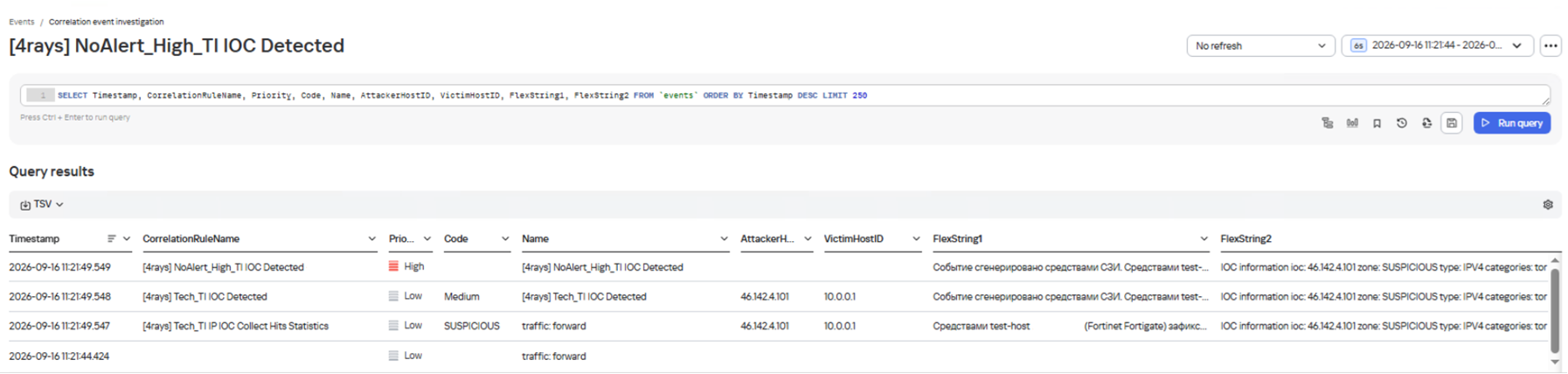Screen dimensions: 1568x374
Task: Click the results table scroll-down arrow
Action: point(1555,362)
